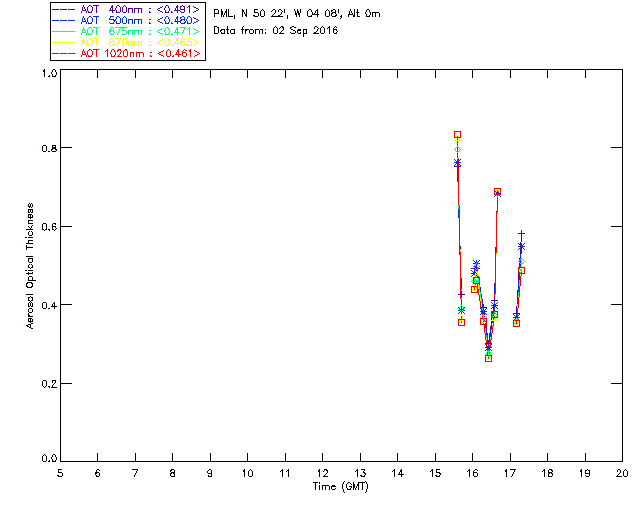Click the AOT 870nm legend entry

point(126,42)
